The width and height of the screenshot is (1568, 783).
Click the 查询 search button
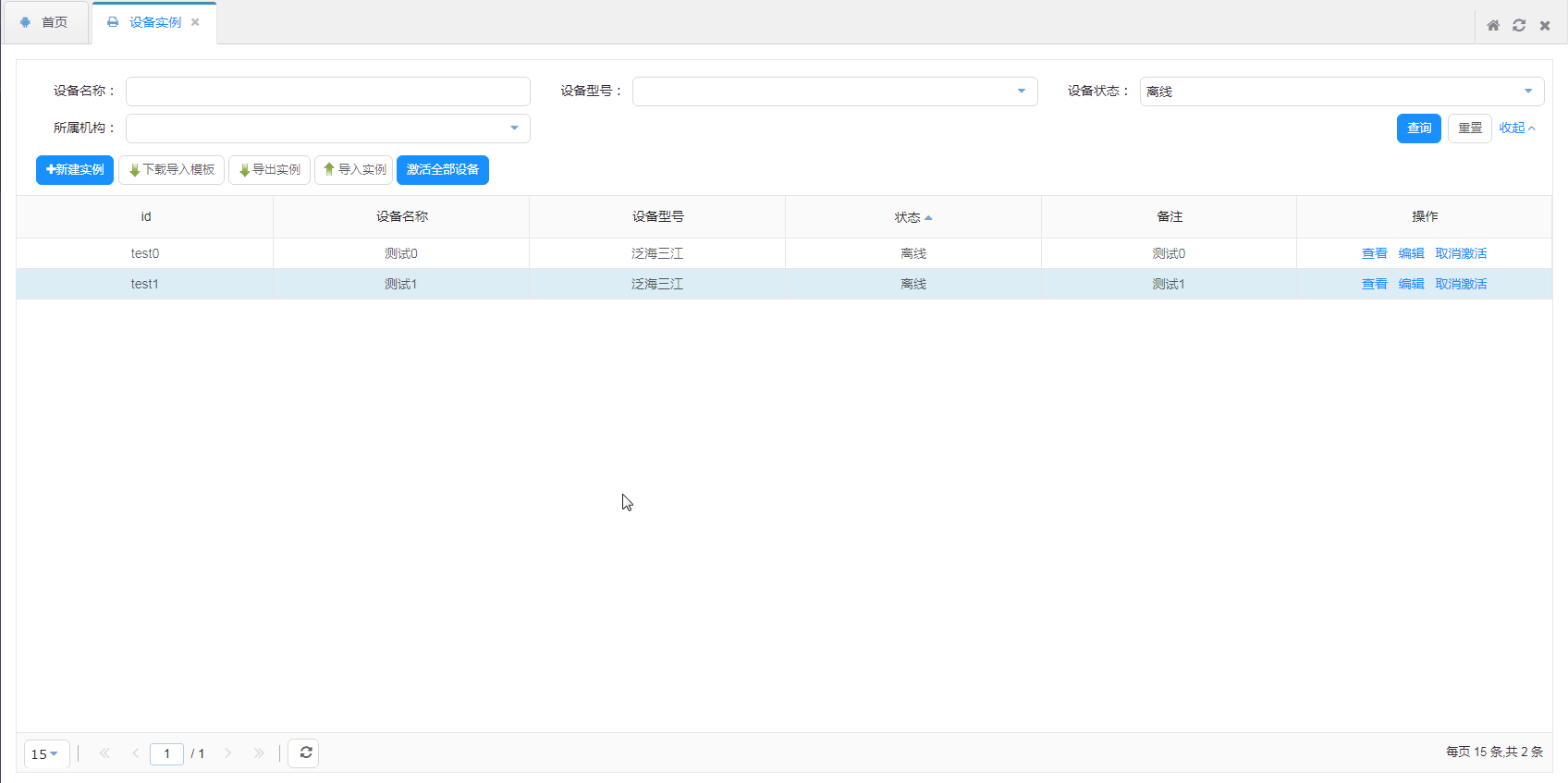pos(1418,128)
